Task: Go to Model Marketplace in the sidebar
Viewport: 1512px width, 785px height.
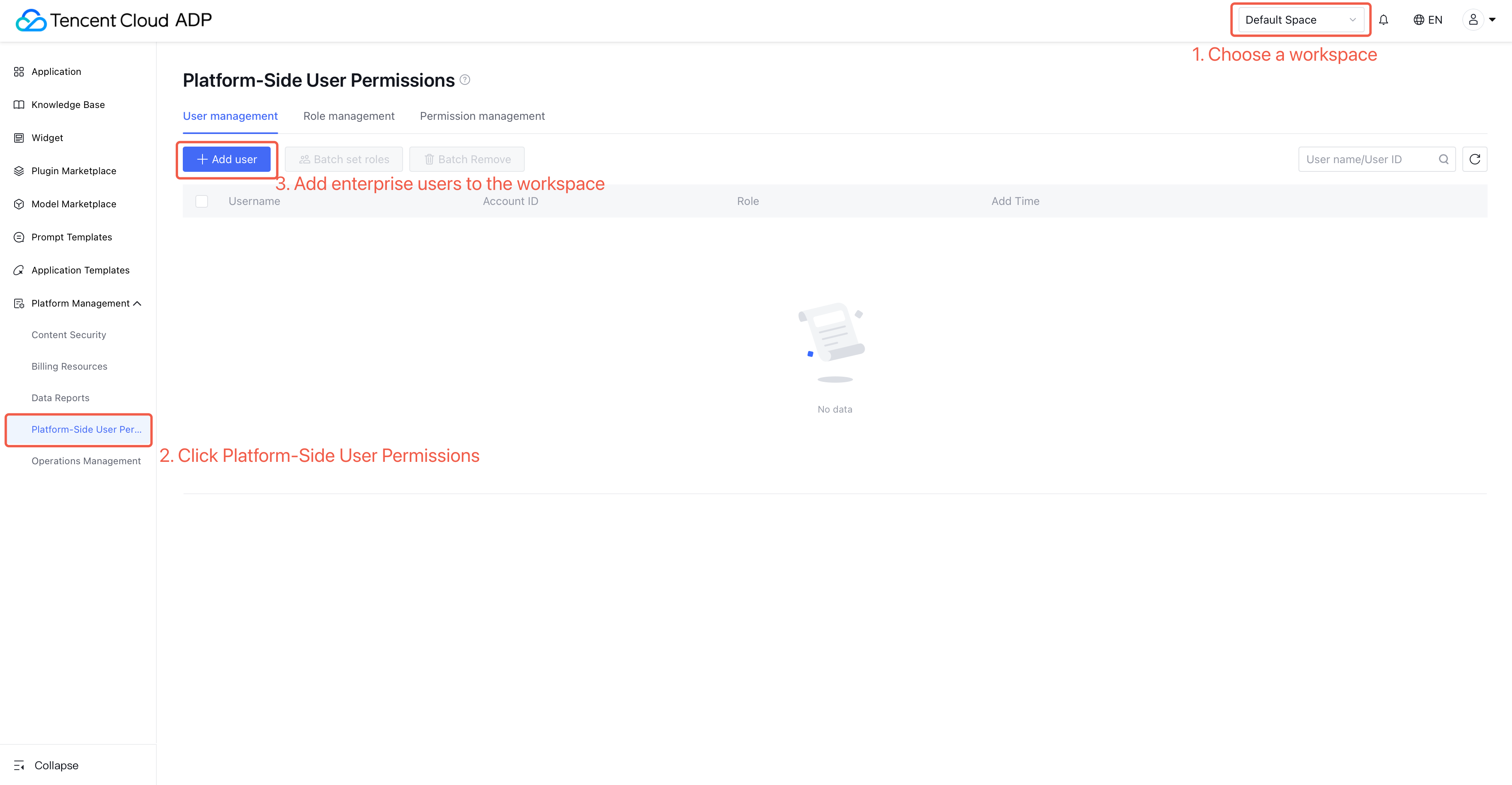Action: tap(74, 204)
